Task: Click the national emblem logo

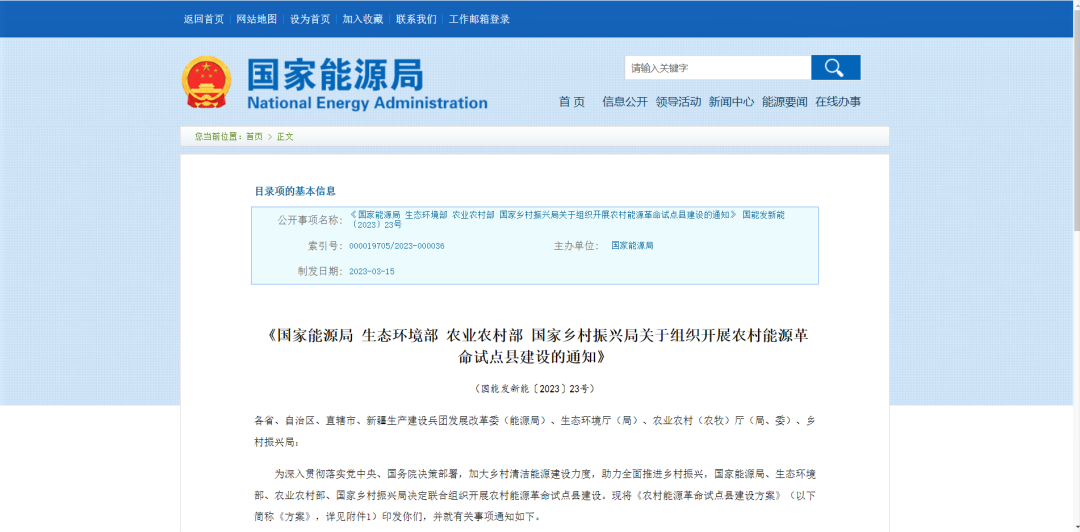Action: pyautogui.click(x=207, y=82)
